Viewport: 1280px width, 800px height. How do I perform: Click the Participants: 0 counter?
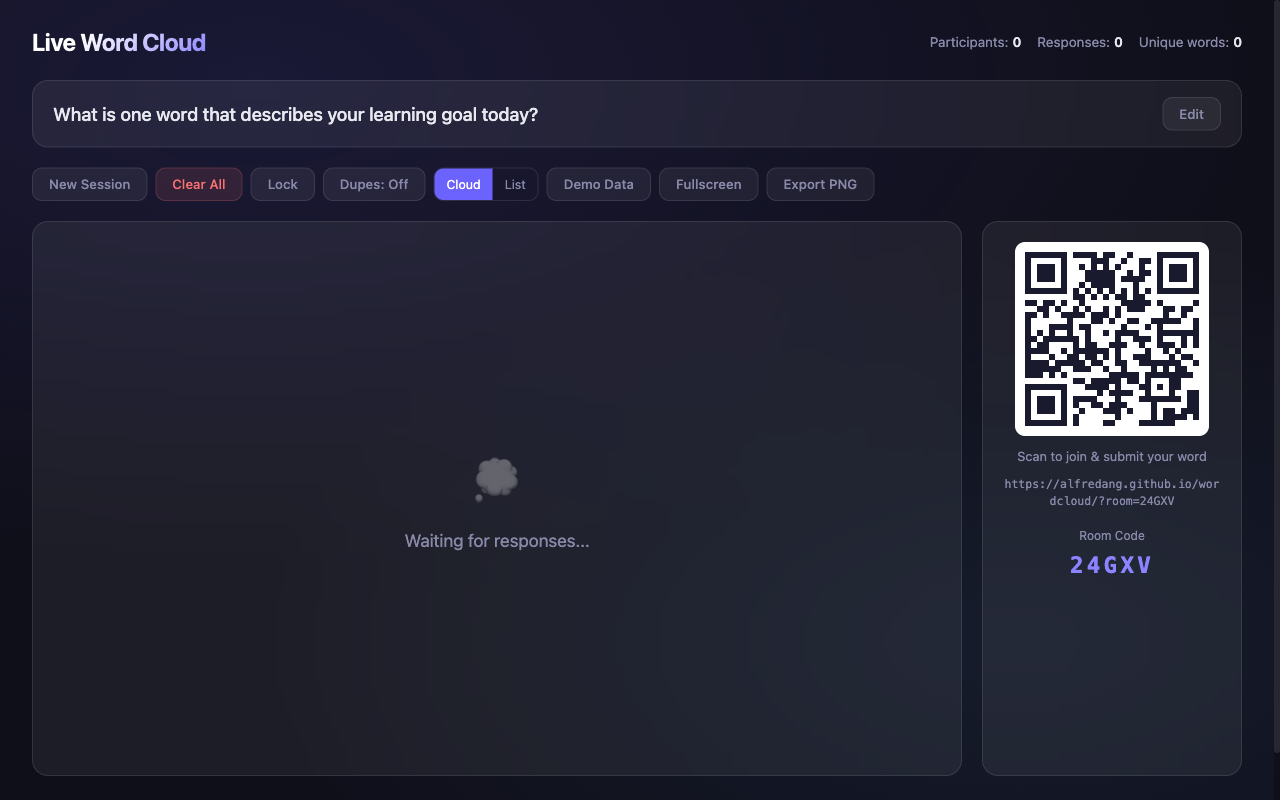click(975, 42)
